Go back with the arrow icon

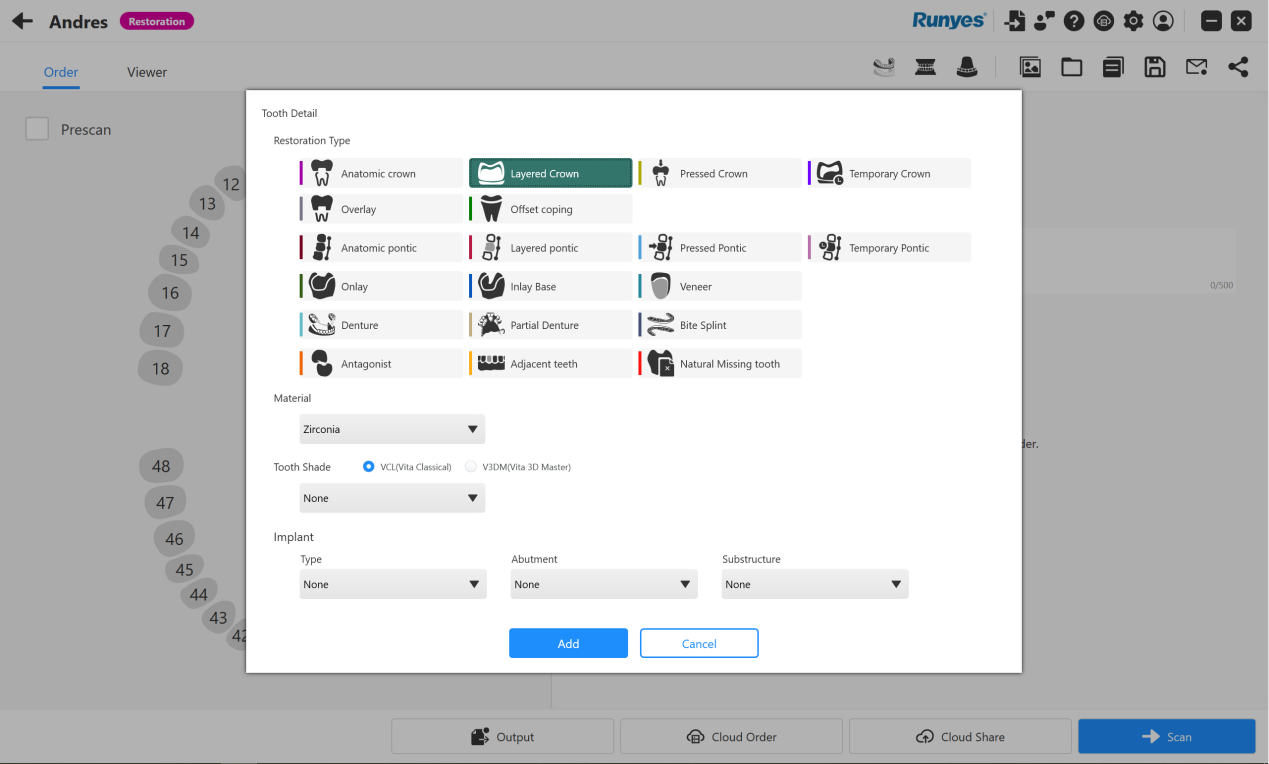click(x=22, y=21)
